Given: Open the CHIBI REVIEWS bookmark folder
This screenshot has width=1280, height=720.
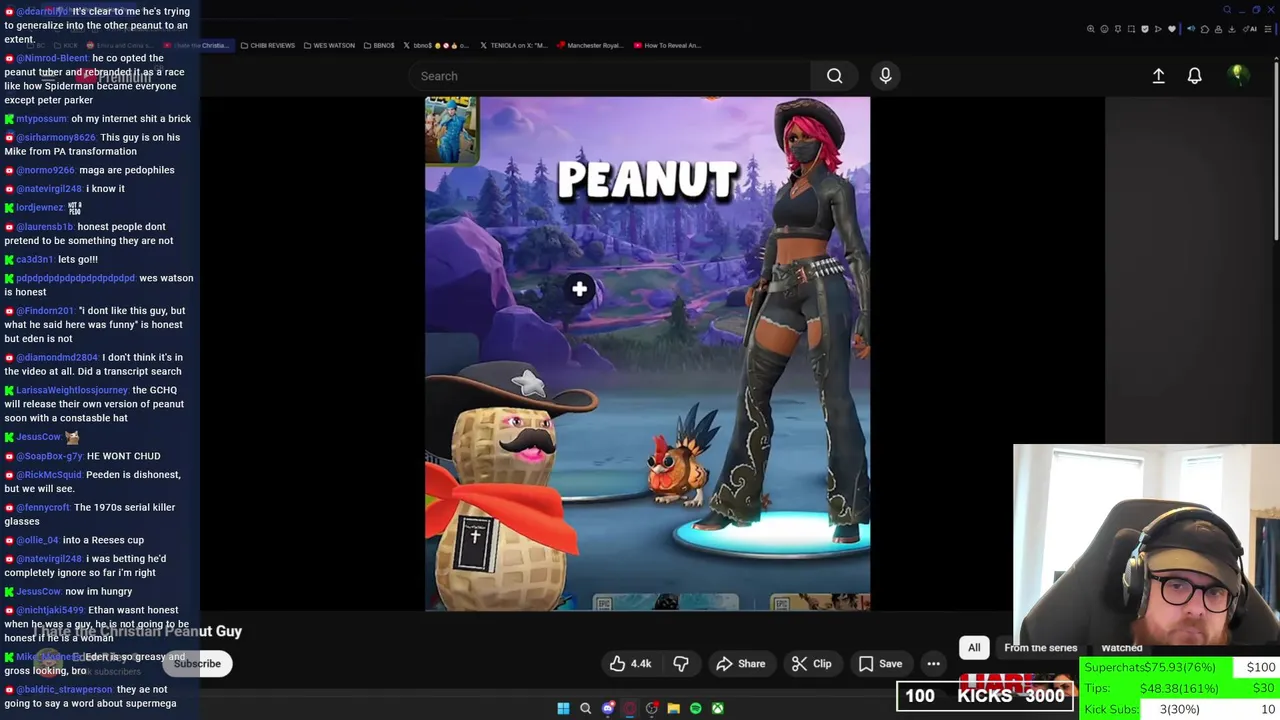Looking at the screenshot, I should 268,45.
